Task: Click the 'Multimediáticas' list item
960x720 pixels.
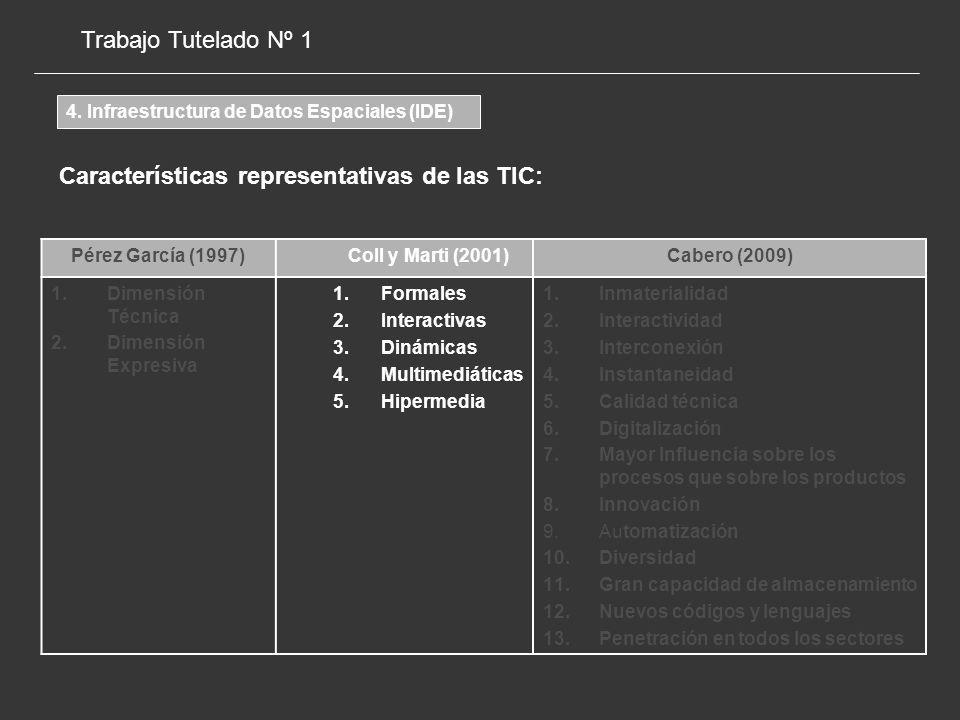Action: point(452,374)
